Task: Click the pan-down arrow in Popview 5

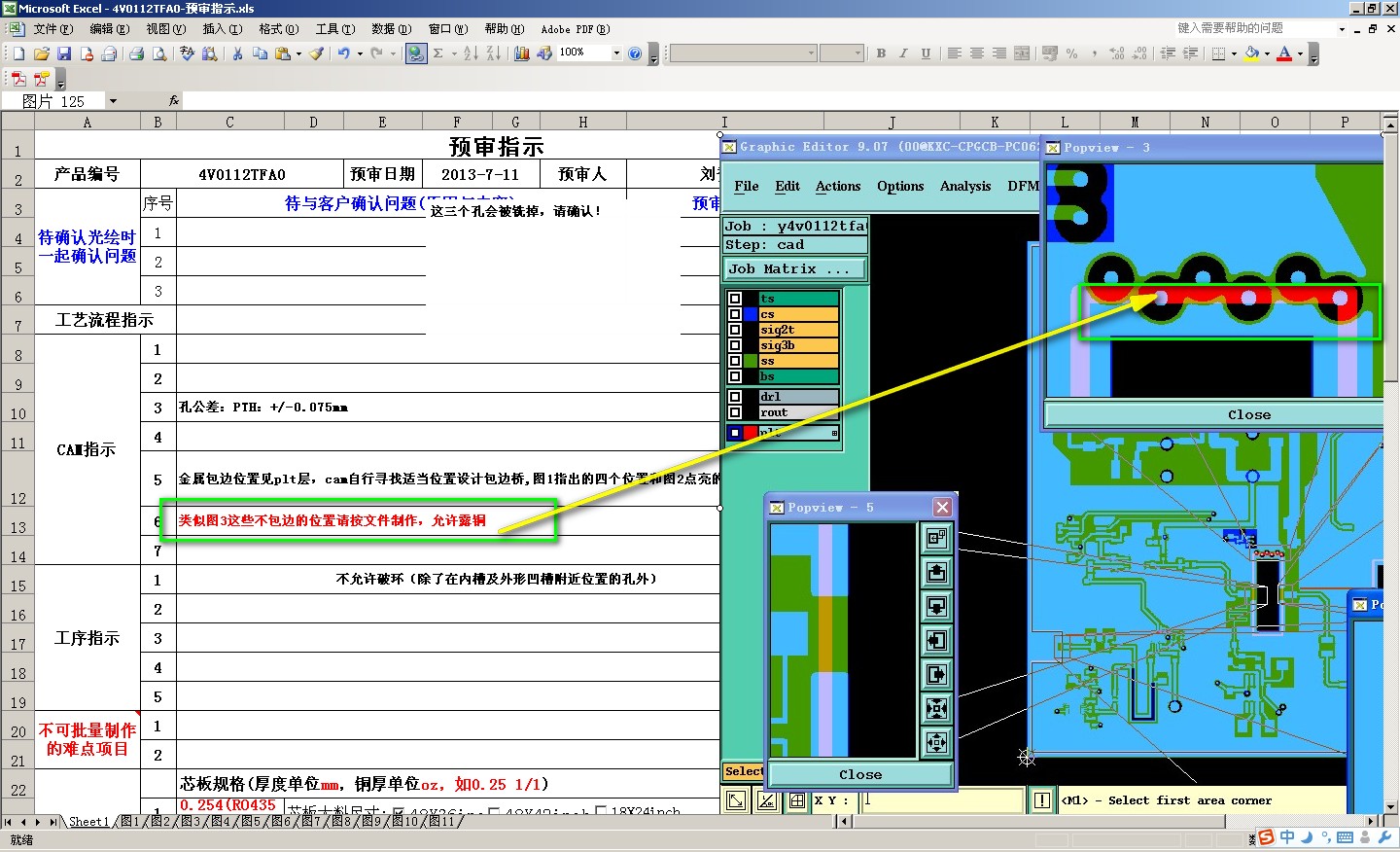Action: coord(936,606)
